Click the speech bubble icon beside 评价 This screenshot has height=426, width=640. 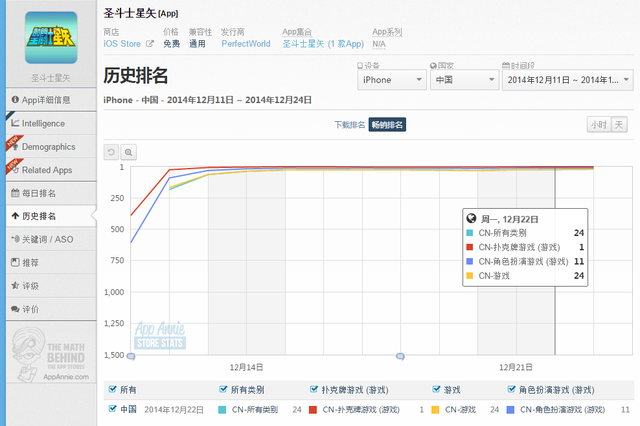[x=15, y=309]
